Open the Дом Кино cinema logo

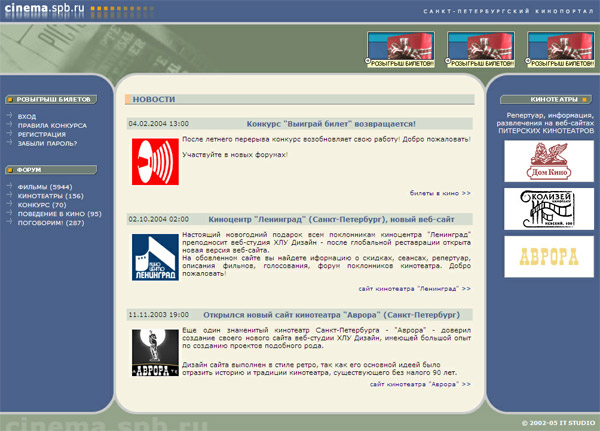549,161
